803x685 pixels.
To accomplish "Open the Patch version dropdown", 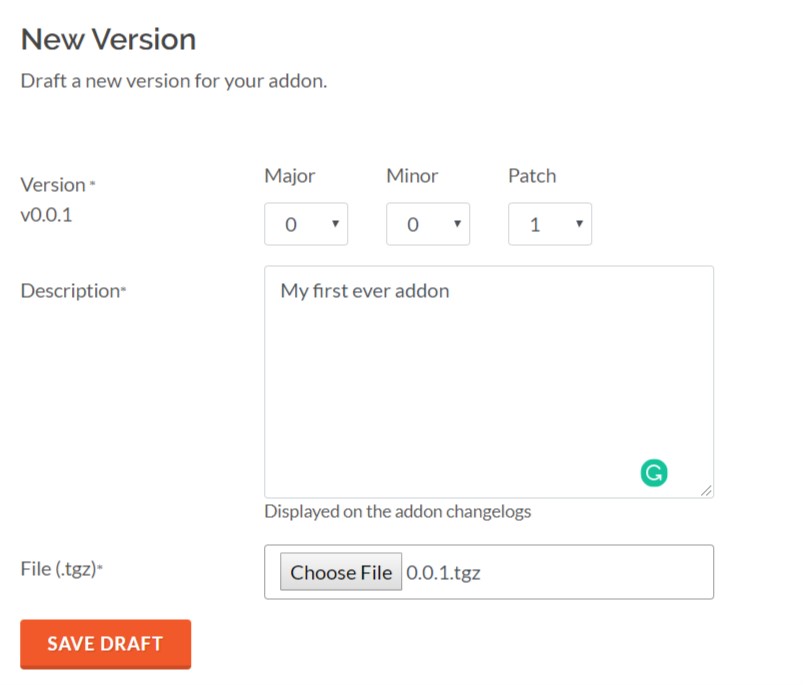I will pyautogui.click(x=550, y=224).
